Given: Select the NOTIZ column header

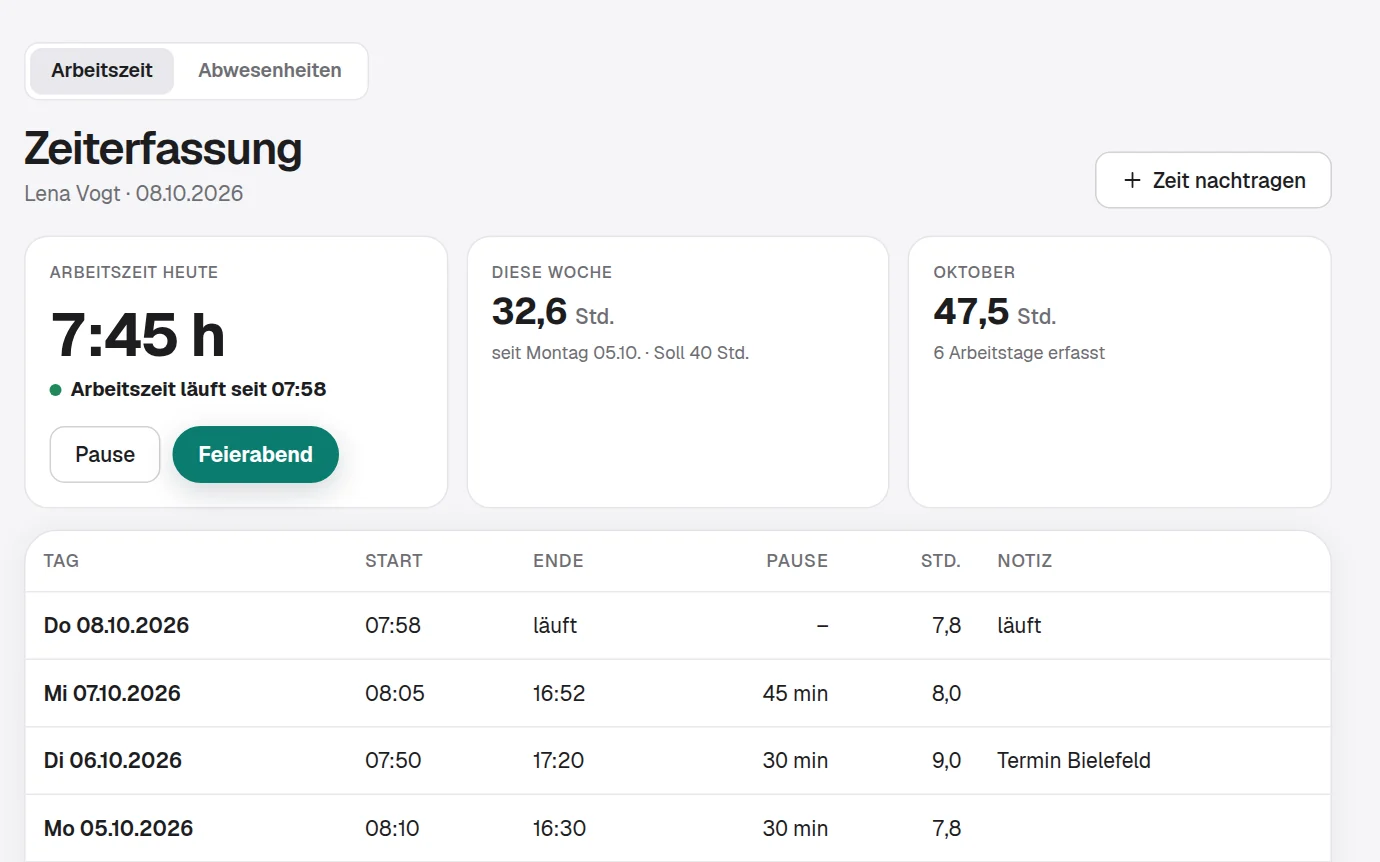Looking at the screenshot, I should click(1025, 561).
